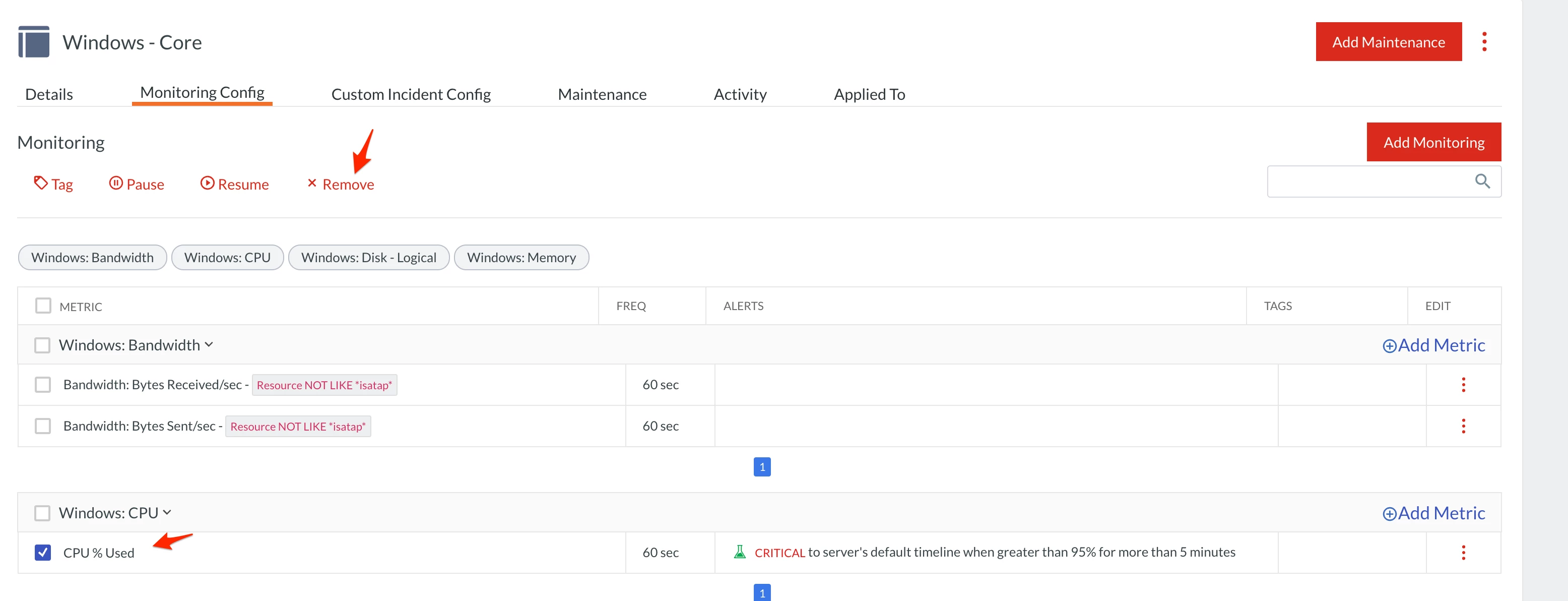
Task: Click the FREQ column header
Action: tap(631, 306)
